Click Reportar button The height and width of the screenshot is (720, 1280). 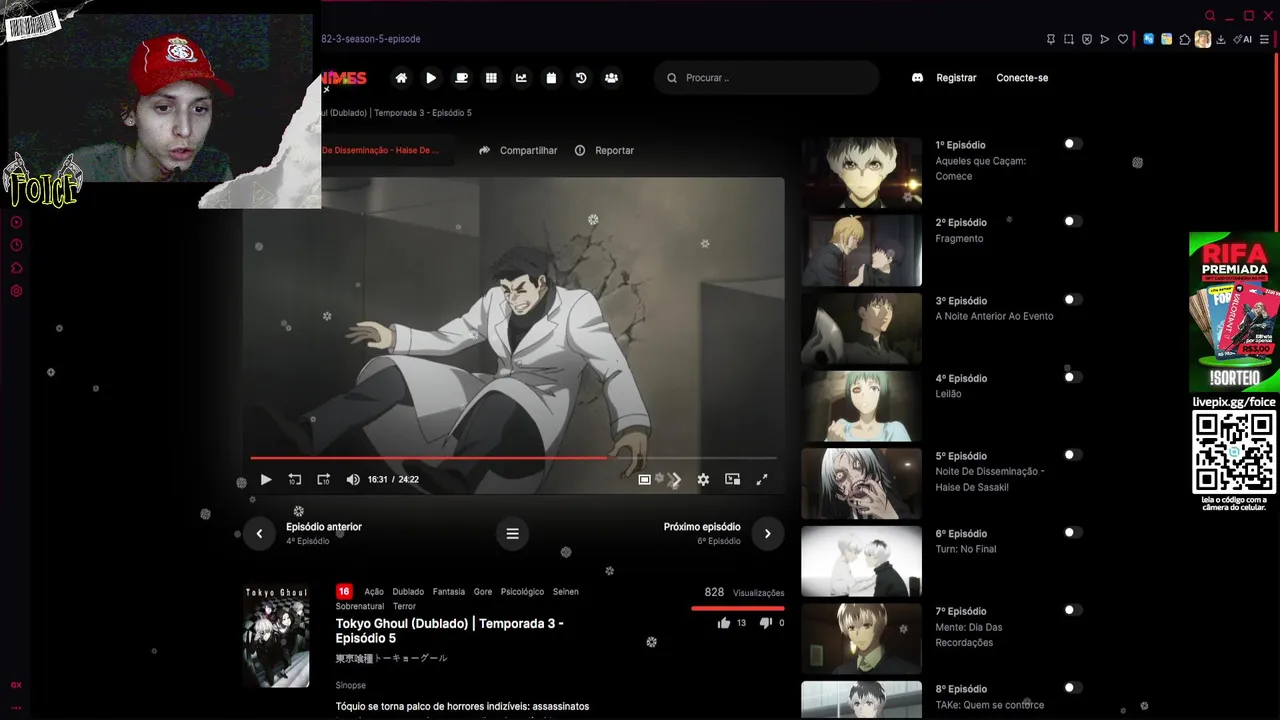[604, 150]
